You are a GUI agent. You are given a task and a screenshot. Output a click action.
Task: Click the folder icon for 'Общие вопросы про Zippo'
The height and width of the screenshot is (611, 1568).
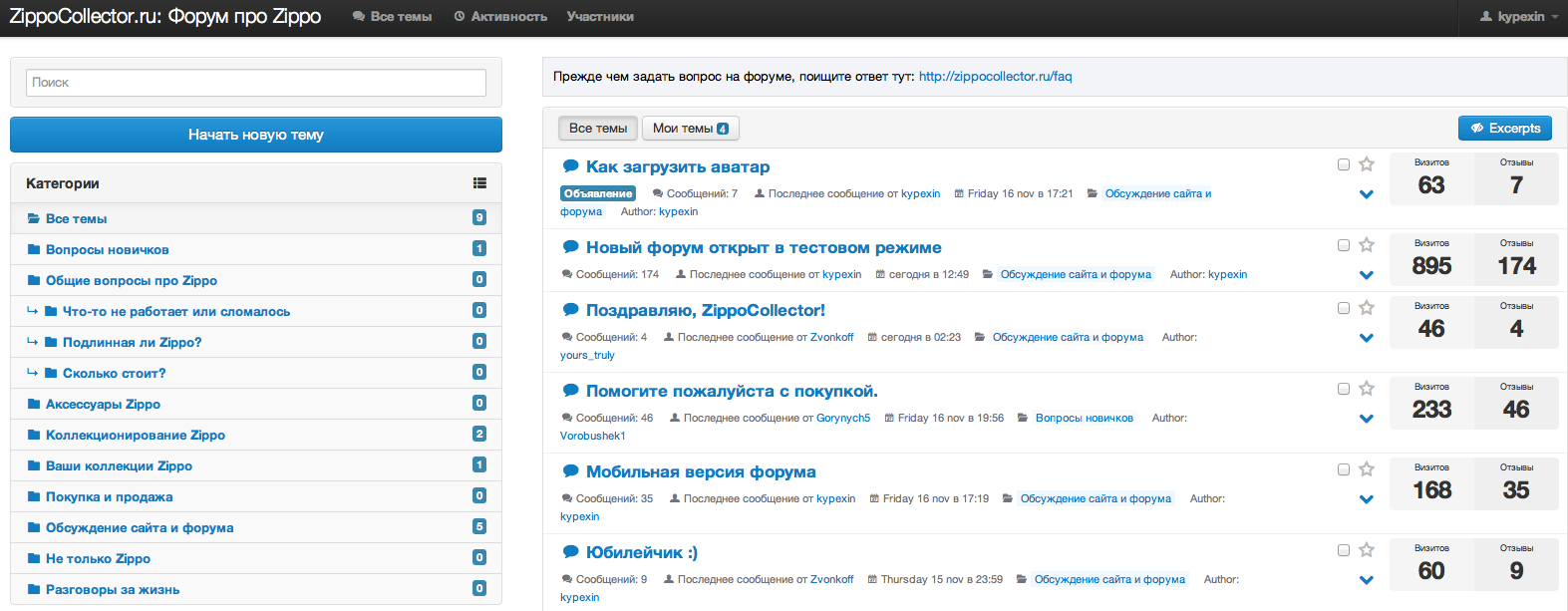click(34, 280)
